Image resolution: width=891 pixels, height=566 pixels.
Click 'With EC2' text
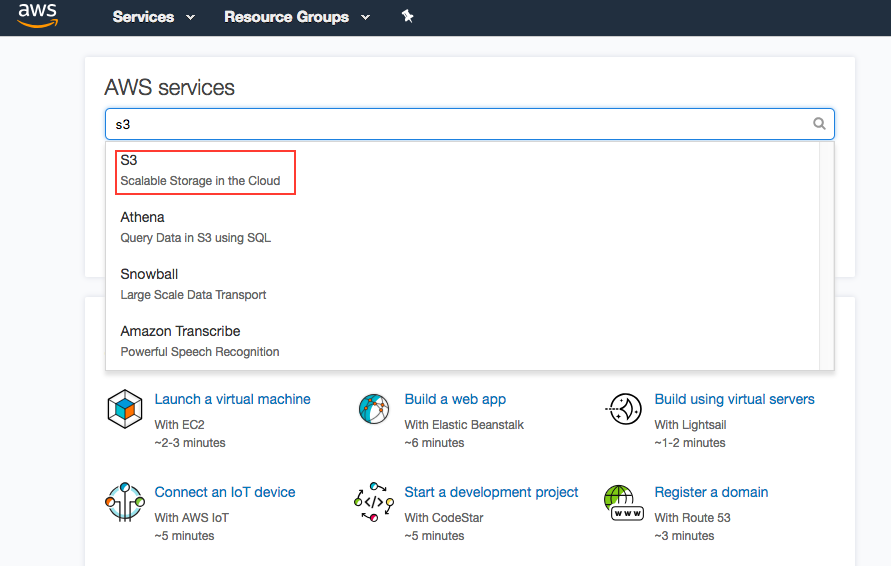(x=179, y=424)
